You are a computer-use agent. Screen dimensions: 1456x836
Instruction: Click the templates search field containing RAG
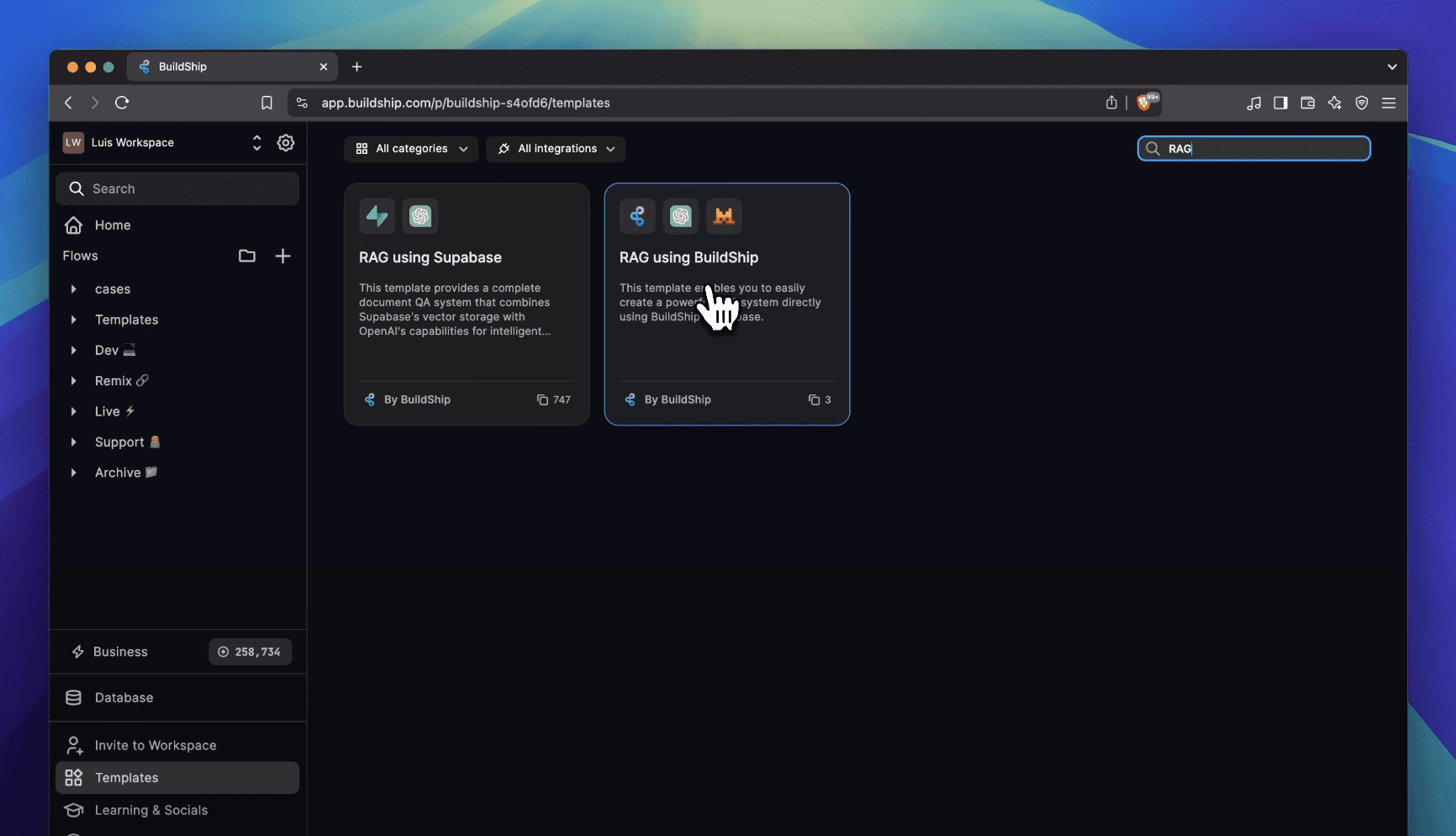pyautogui.click(x=1254, y=149)
